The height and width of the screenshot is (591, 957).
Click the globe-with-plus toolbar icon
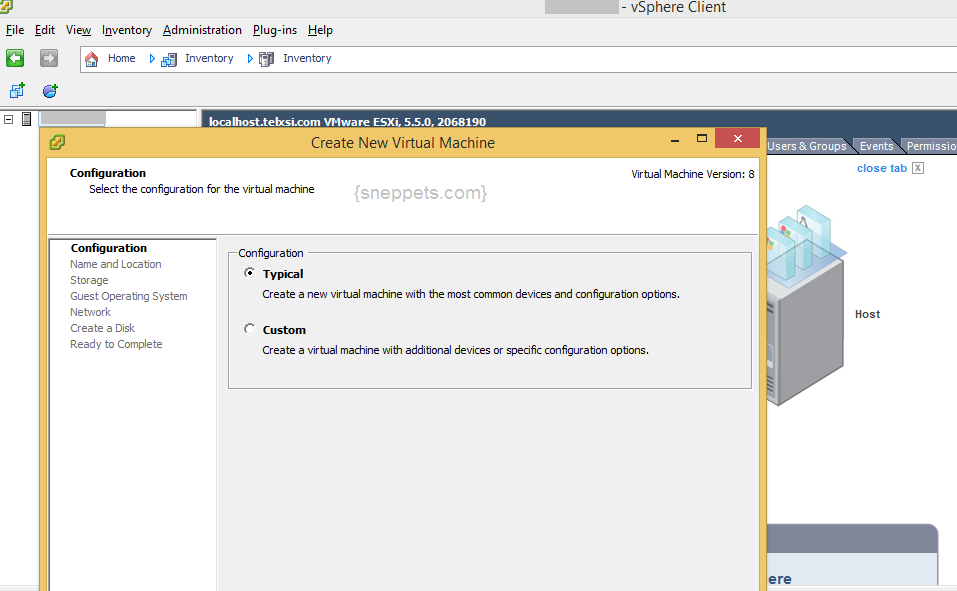[50, 91]
